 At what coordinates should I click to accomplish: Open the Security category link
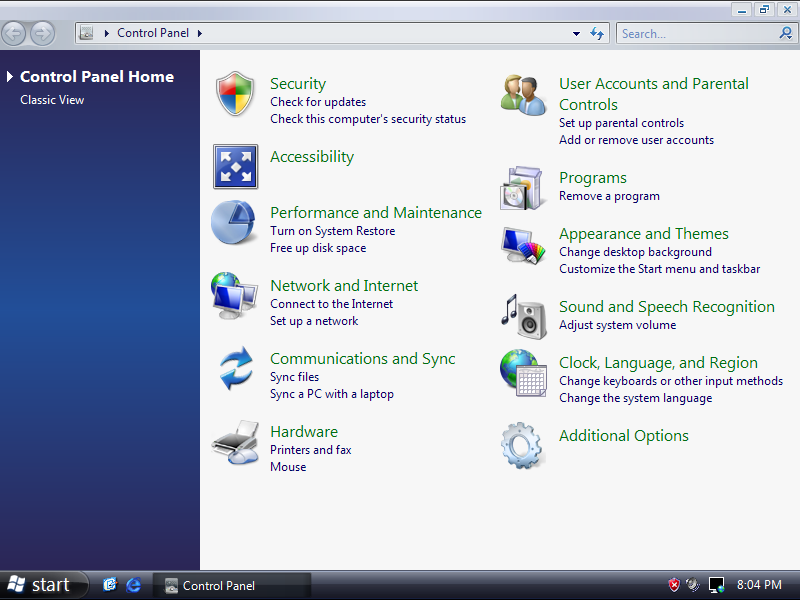pos(298,84)
